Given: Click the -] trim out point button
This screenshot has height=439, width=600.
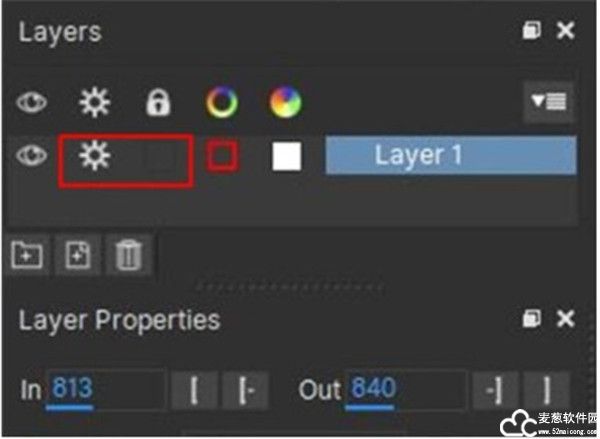Looking at the screenshot, I should [x=495, y=390].
